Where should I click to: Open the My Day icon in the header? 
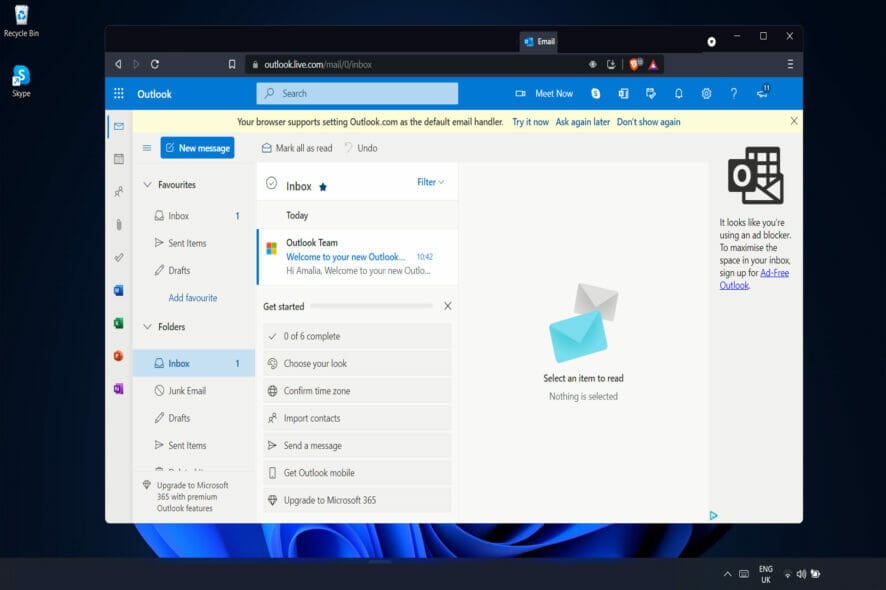pos(651,94)
